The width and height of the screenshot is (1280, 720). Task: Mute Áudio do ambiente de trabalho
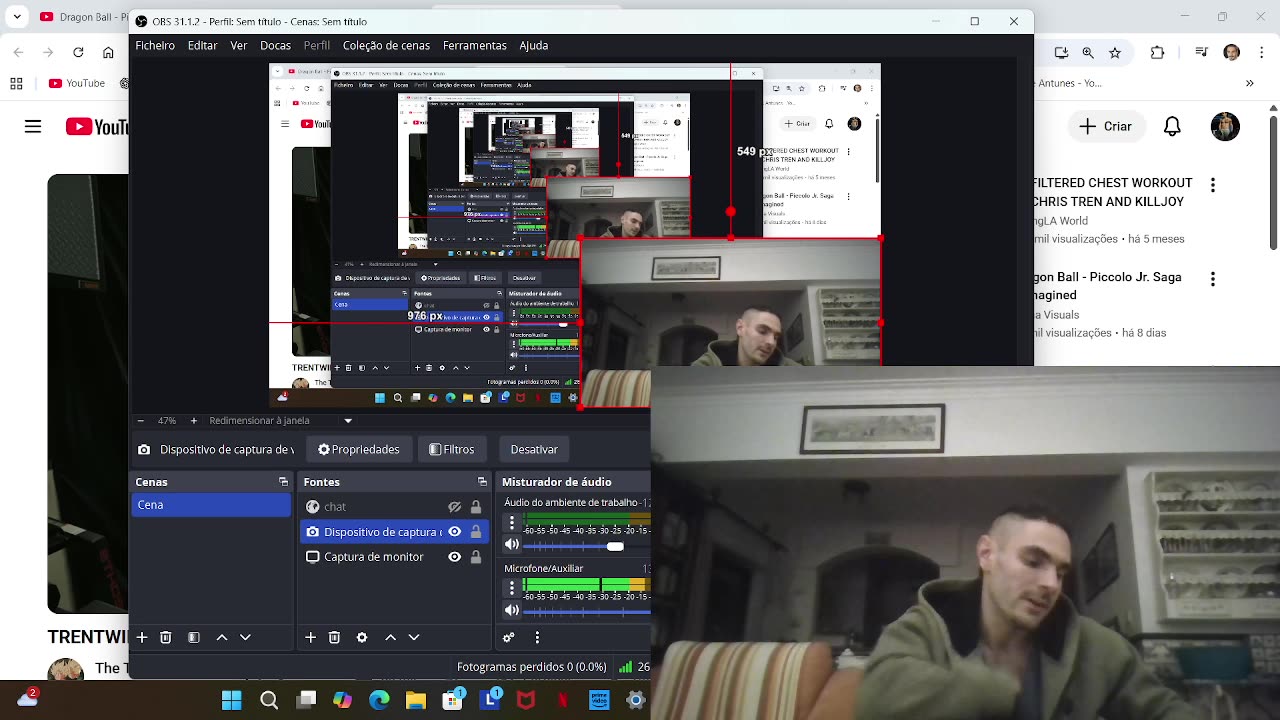(512, 545)
